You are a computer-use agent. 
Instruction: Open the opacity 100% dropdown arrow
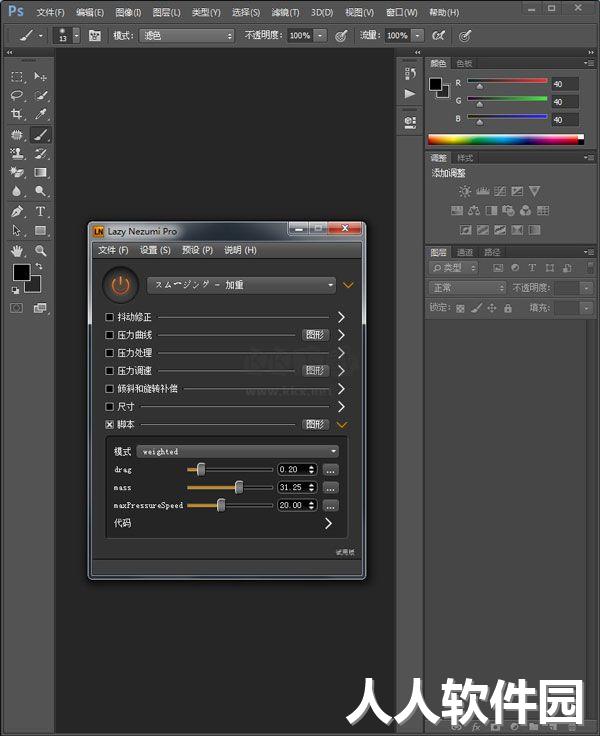click(320, 36)
